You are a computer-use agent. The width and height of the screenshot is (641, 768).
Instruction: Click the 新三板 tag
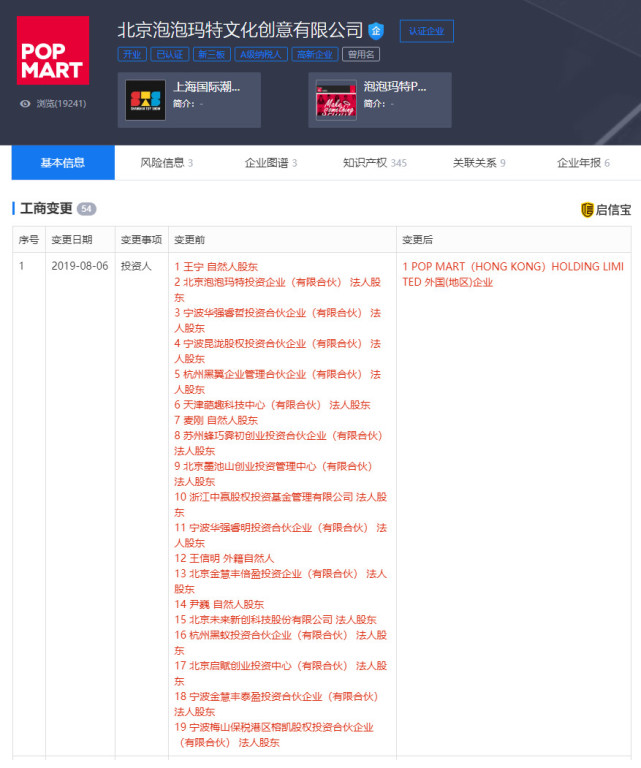pos(212,54)
